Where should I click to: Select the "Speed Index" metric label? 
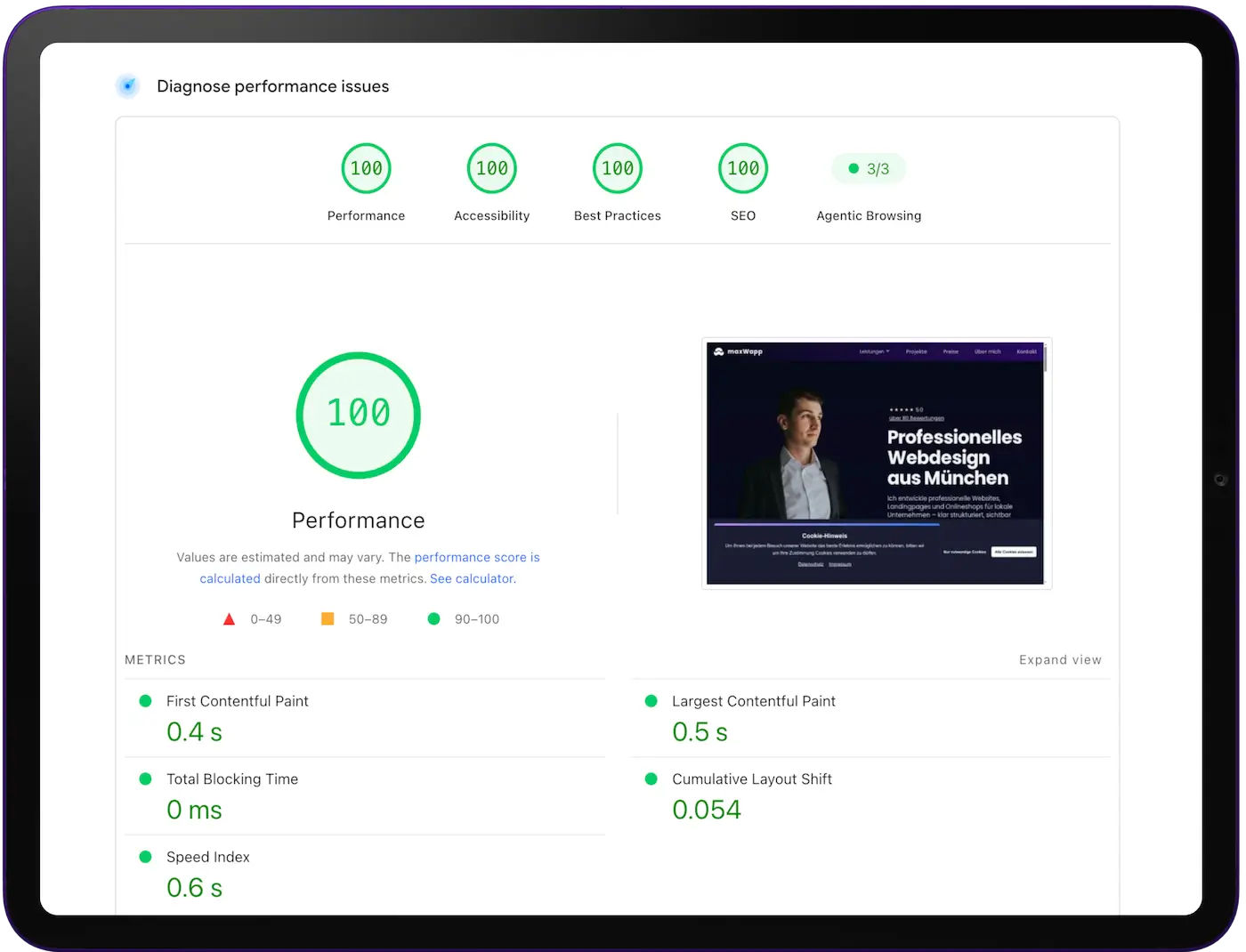click(208, 857)
